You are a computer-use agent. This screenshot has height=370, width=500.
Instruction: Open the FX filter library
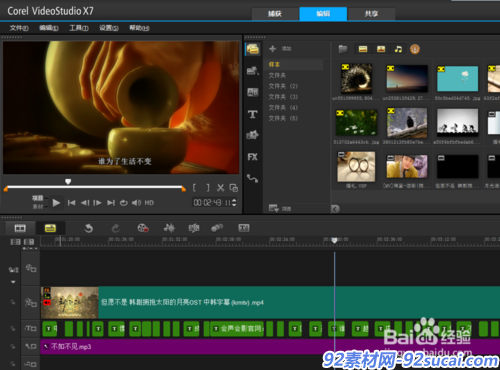point(252,157)
